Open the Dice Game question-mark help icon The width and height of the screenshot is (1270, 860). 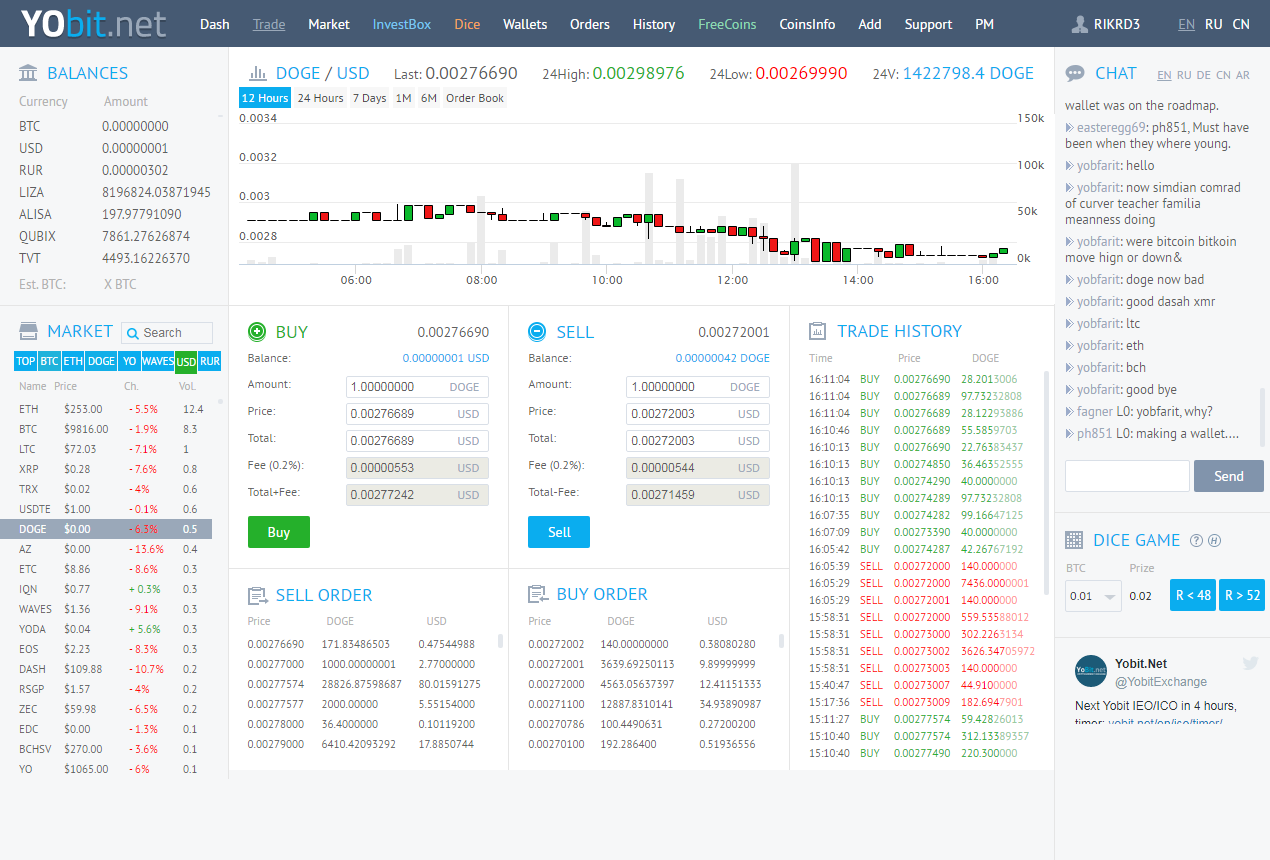(1196, 540)
